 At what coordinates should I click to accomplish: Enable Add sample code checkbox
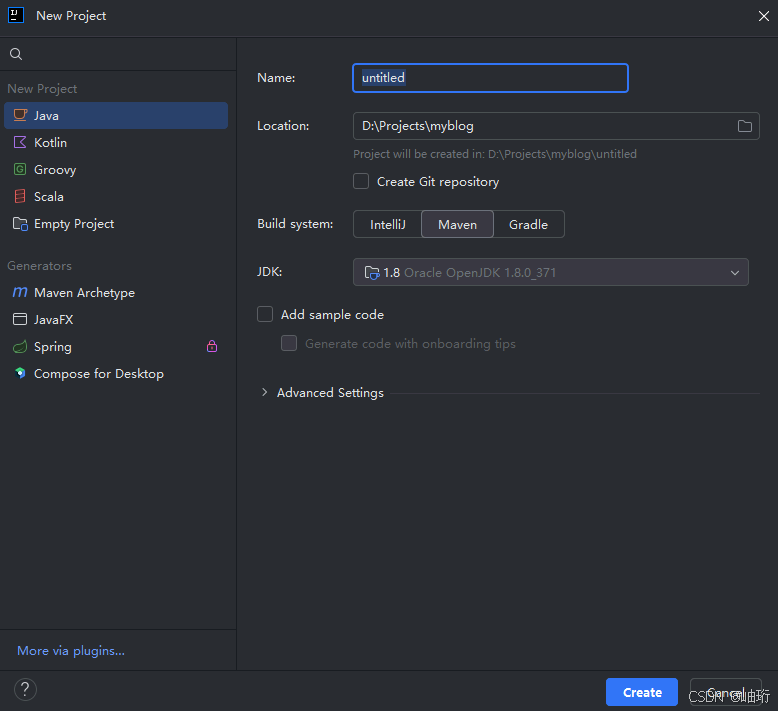click(x=265, y=314)
